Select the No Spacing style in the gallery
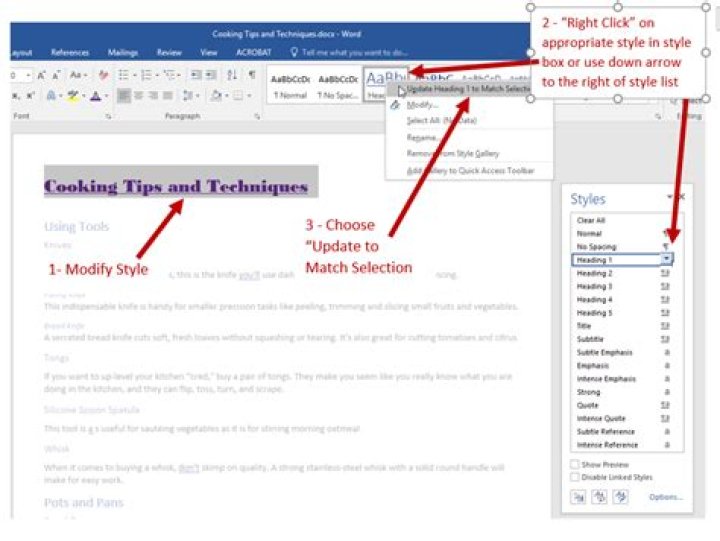Screen dimensions: 720x541 pos(338,87)
